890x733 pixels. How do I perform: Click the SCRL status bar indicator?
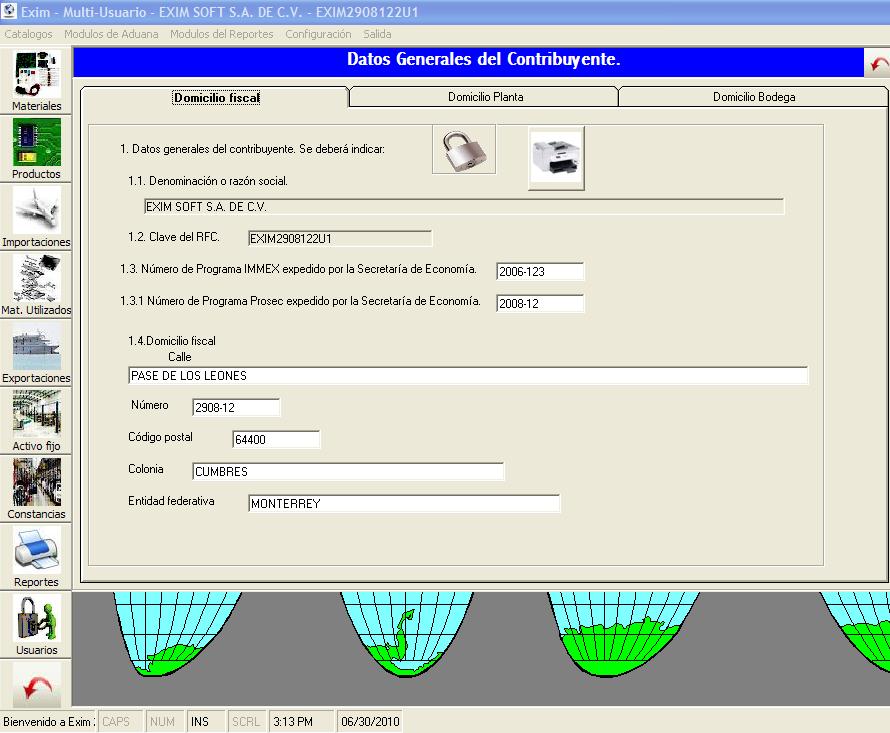point(247,722)
